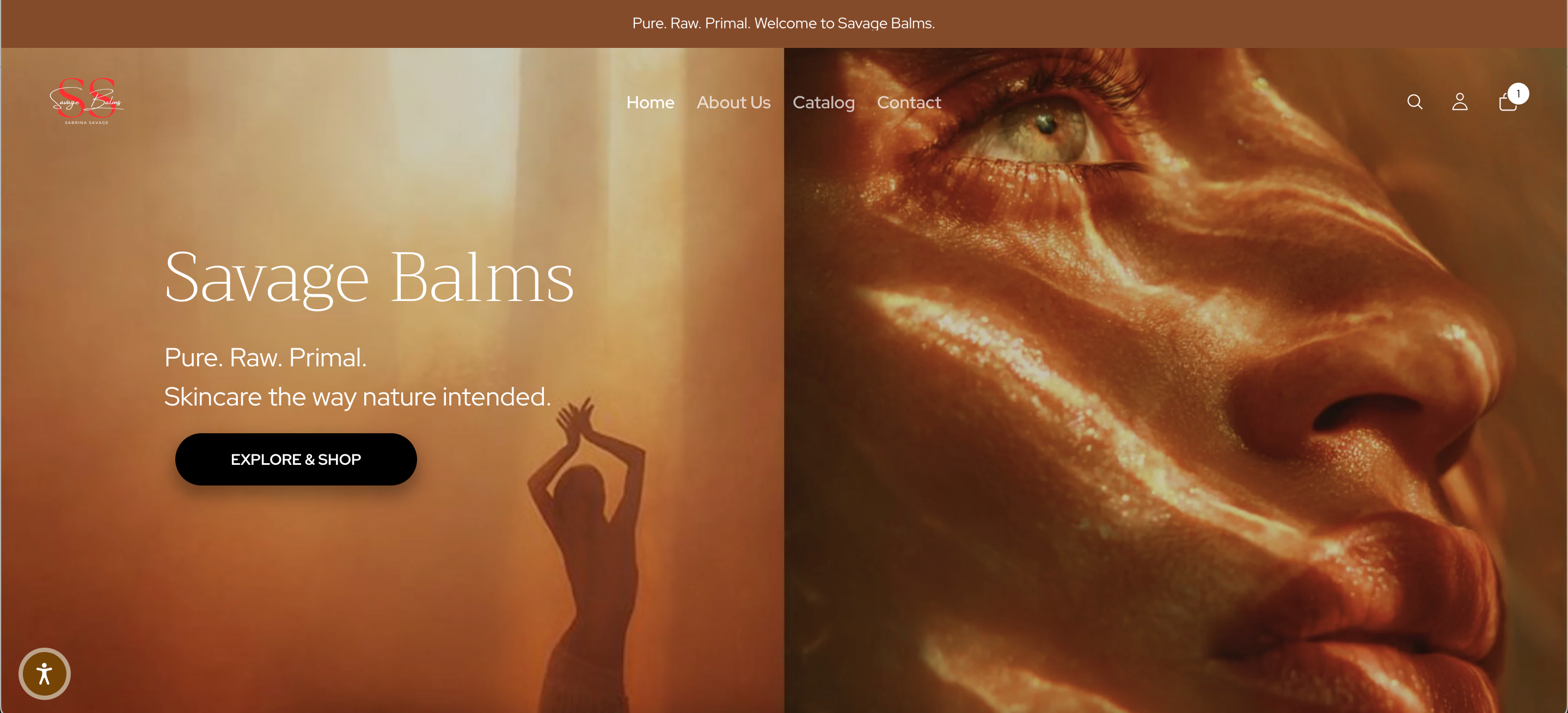This screenshot has height=713, width=1568.
Task: Click the hero tagline Pure. Raw. Primal.
Action: pyautogui.click(x=265, y=358)
